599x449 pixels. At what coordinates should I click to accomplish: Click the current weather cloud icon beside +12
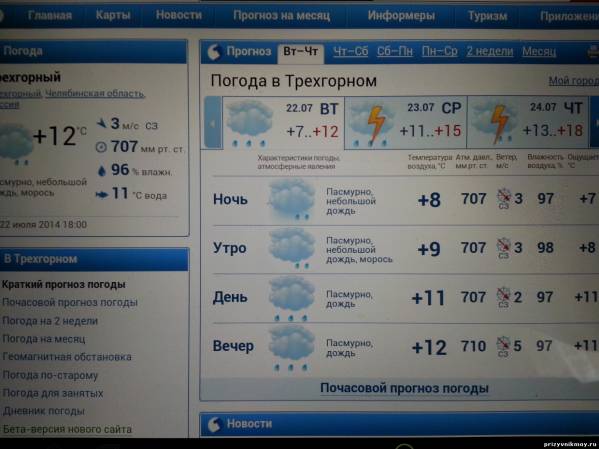coord(16,144)
